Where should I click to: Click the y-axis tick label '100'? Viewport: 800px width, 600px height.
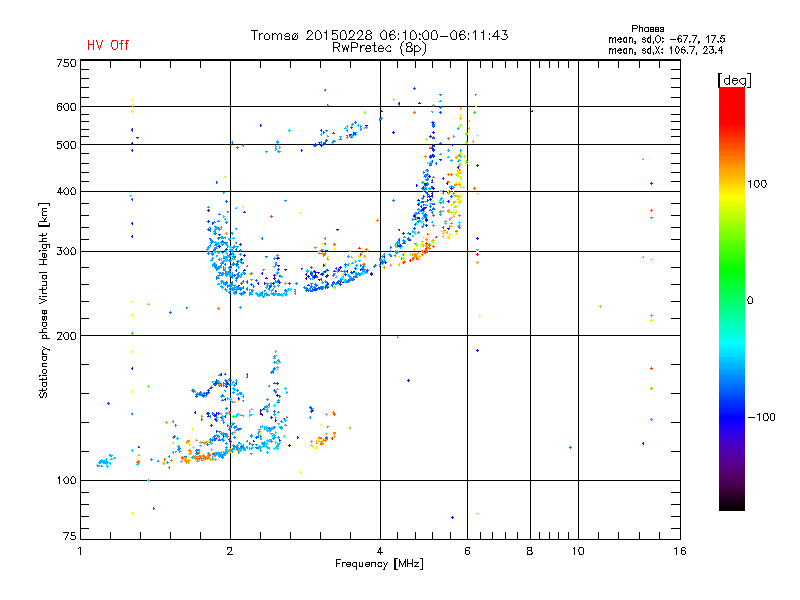[66, 480]
